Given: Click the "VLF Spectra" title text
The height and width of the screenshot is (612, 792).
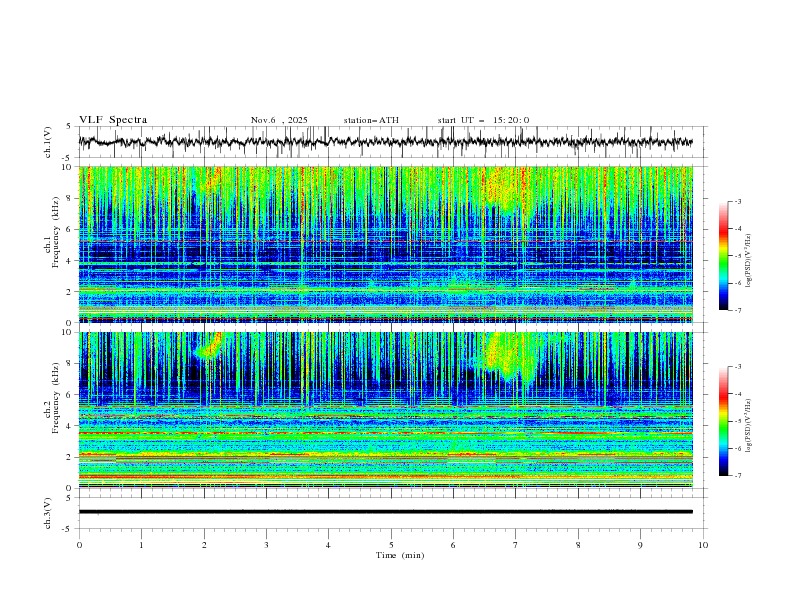Looking at the screenshot, I should 113,120.
